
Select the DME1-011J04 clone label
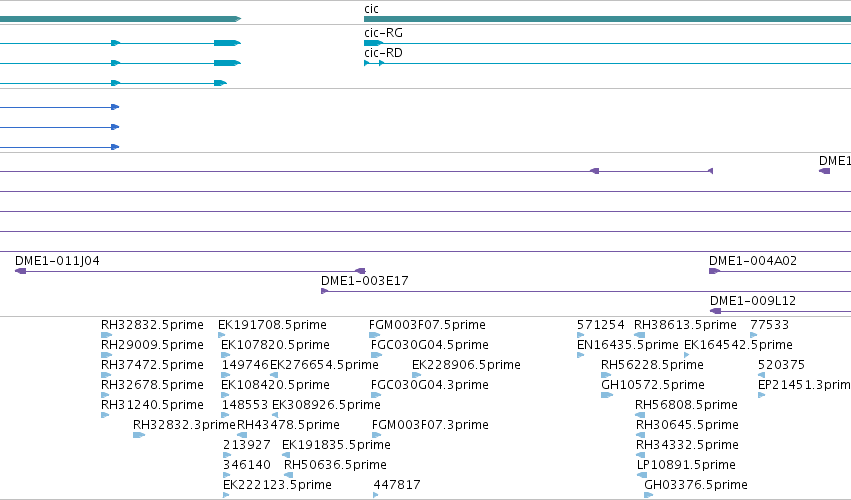[57, 261]
